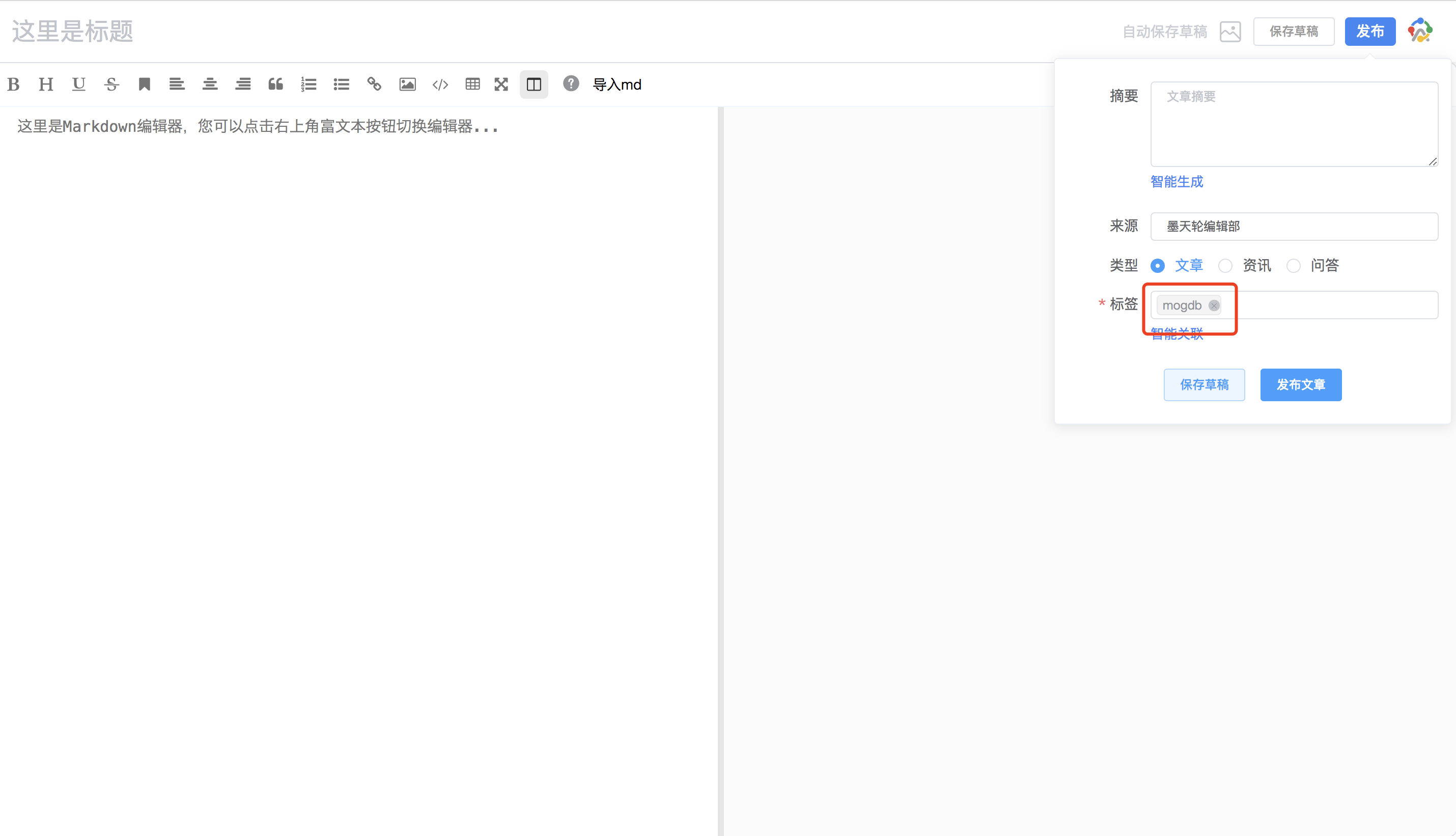Apply underline formatting
Screen dimensions: 1456x836
click(x=79, y=85)
